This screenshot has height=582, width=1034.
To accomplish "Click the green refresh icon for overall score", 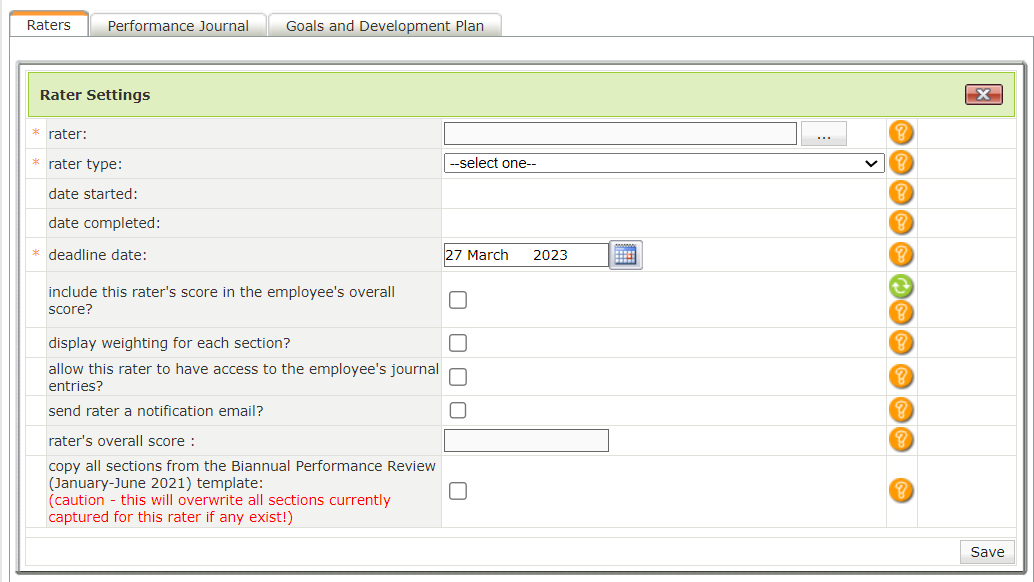I will tap(901, 287).
